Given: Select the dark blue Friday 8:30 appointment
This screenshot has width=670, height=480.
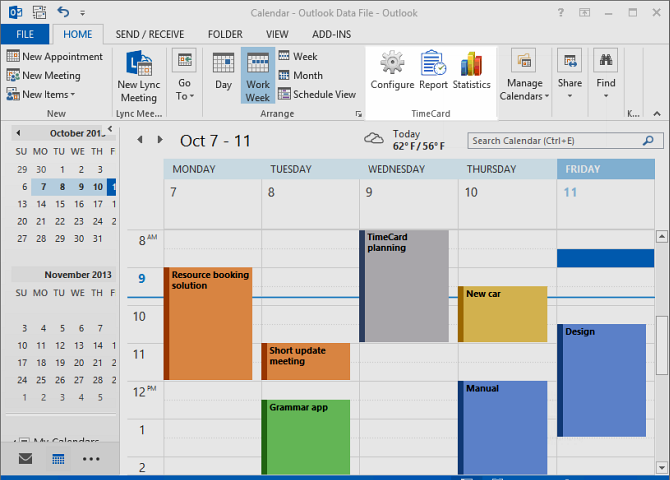Looking at the screenshot, I should (605, 258).
